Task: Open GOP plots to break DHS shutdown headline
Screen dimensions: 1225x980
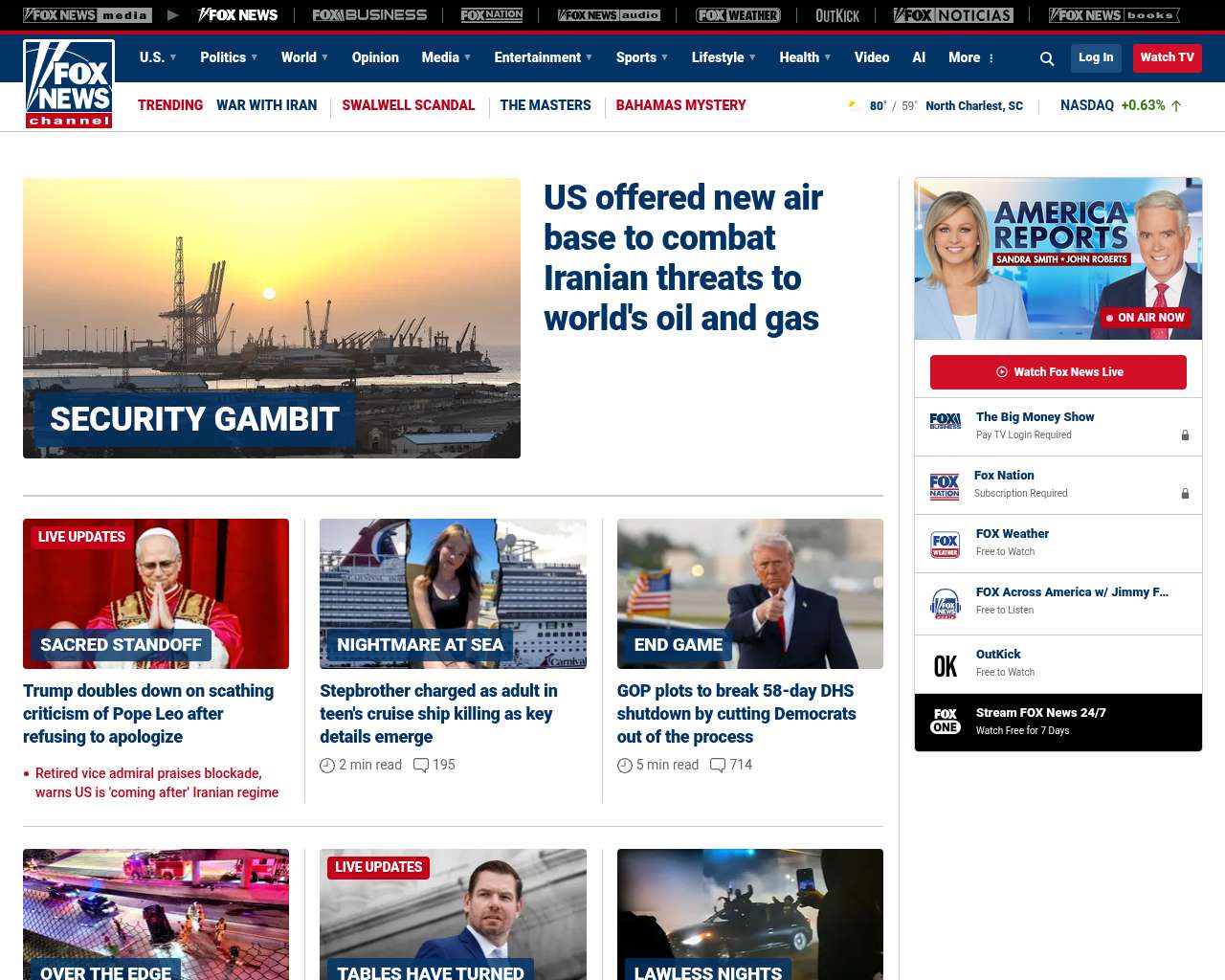Action: pyautogui.click(x=737, y=714)
